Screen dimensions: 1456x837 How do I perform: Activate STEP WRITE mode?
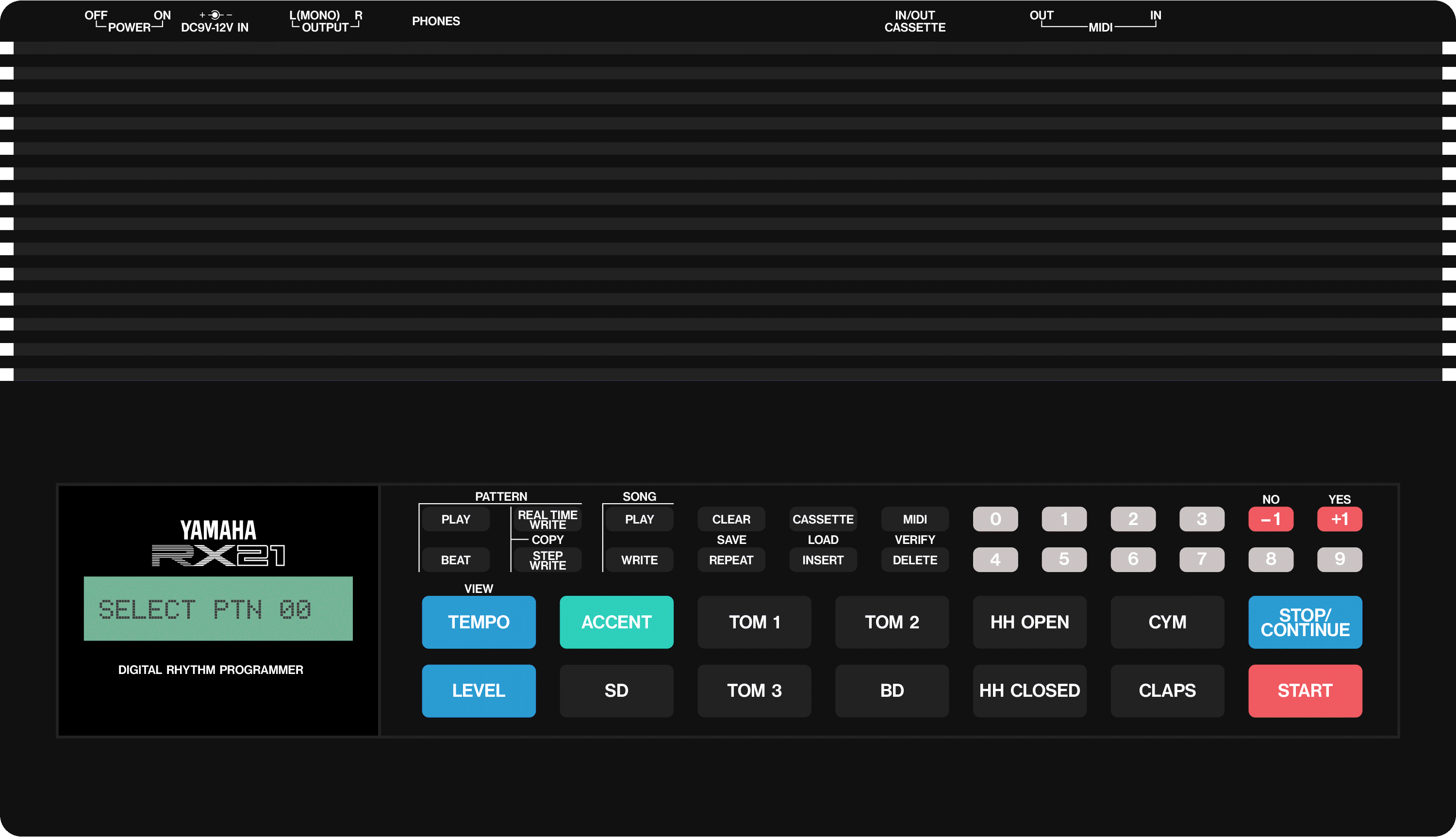pos(547,559)
